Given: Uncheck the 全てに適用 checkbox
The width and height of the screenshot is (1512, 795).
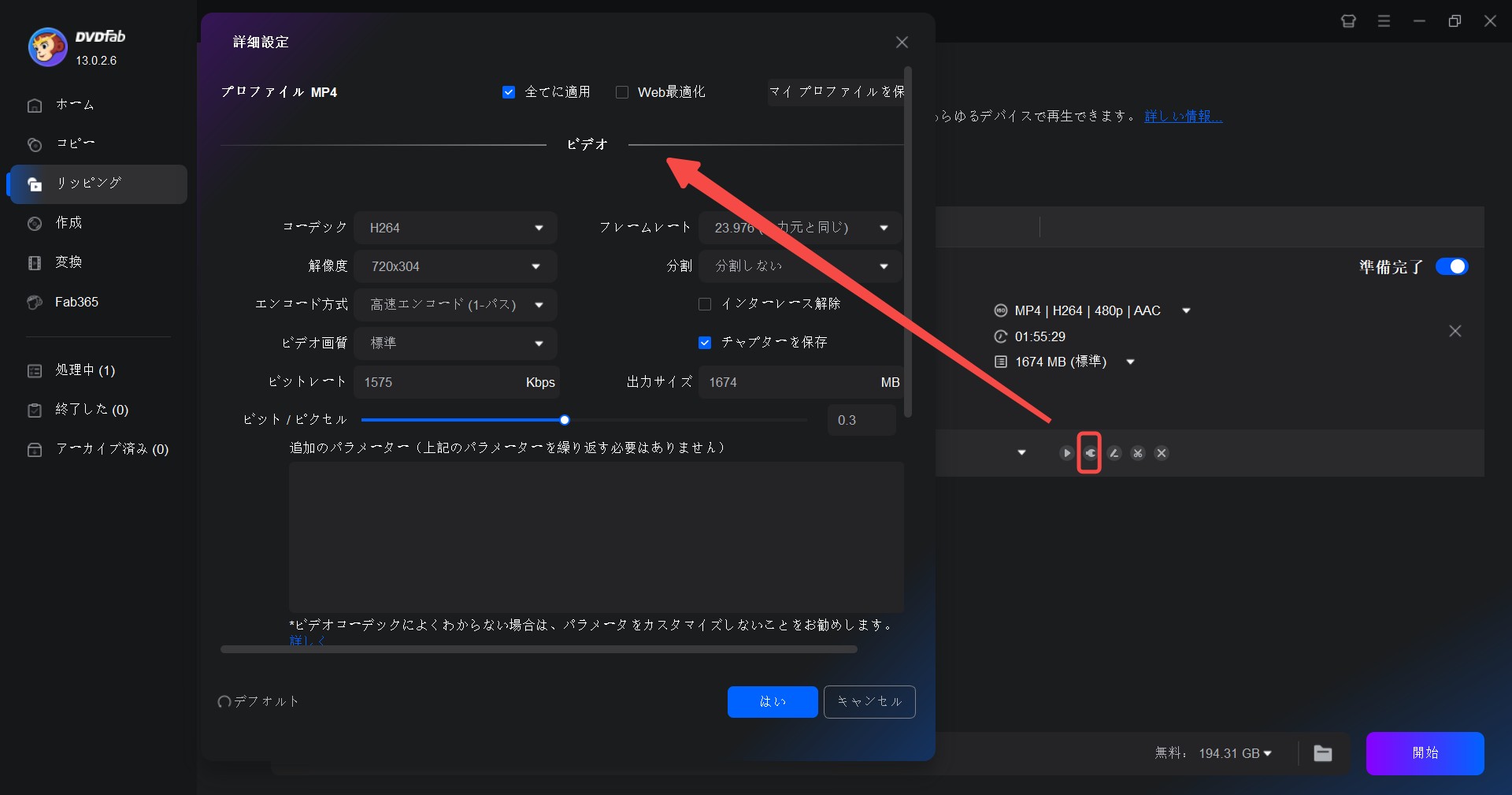Looking at the screenshot, I should (509, 92).
